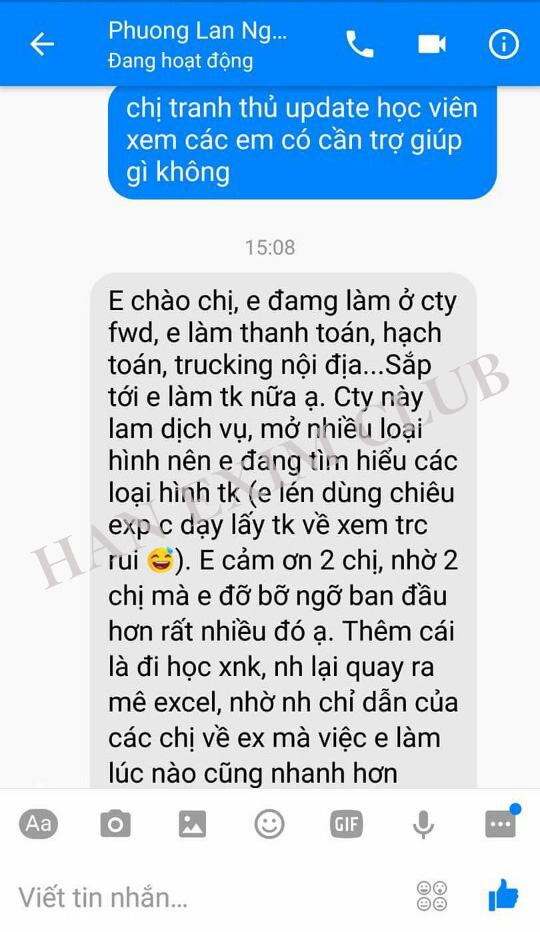Open the four-face emoji button in input
This screenshot has width=540, height=932.
coord(432,896)
